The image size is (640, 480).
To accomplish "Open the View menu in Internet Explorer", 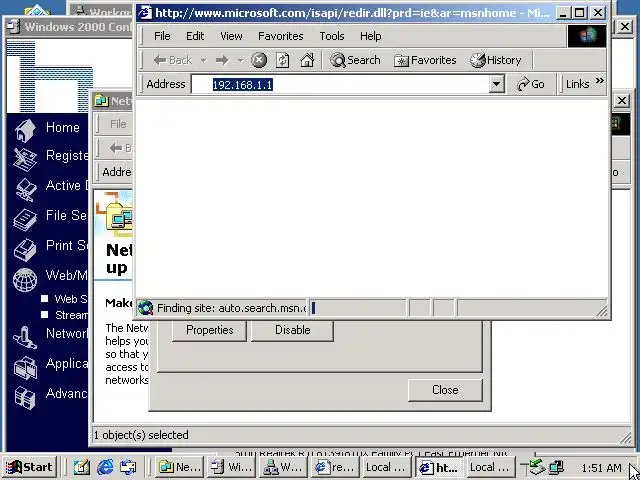I will (x=231, y=36).
